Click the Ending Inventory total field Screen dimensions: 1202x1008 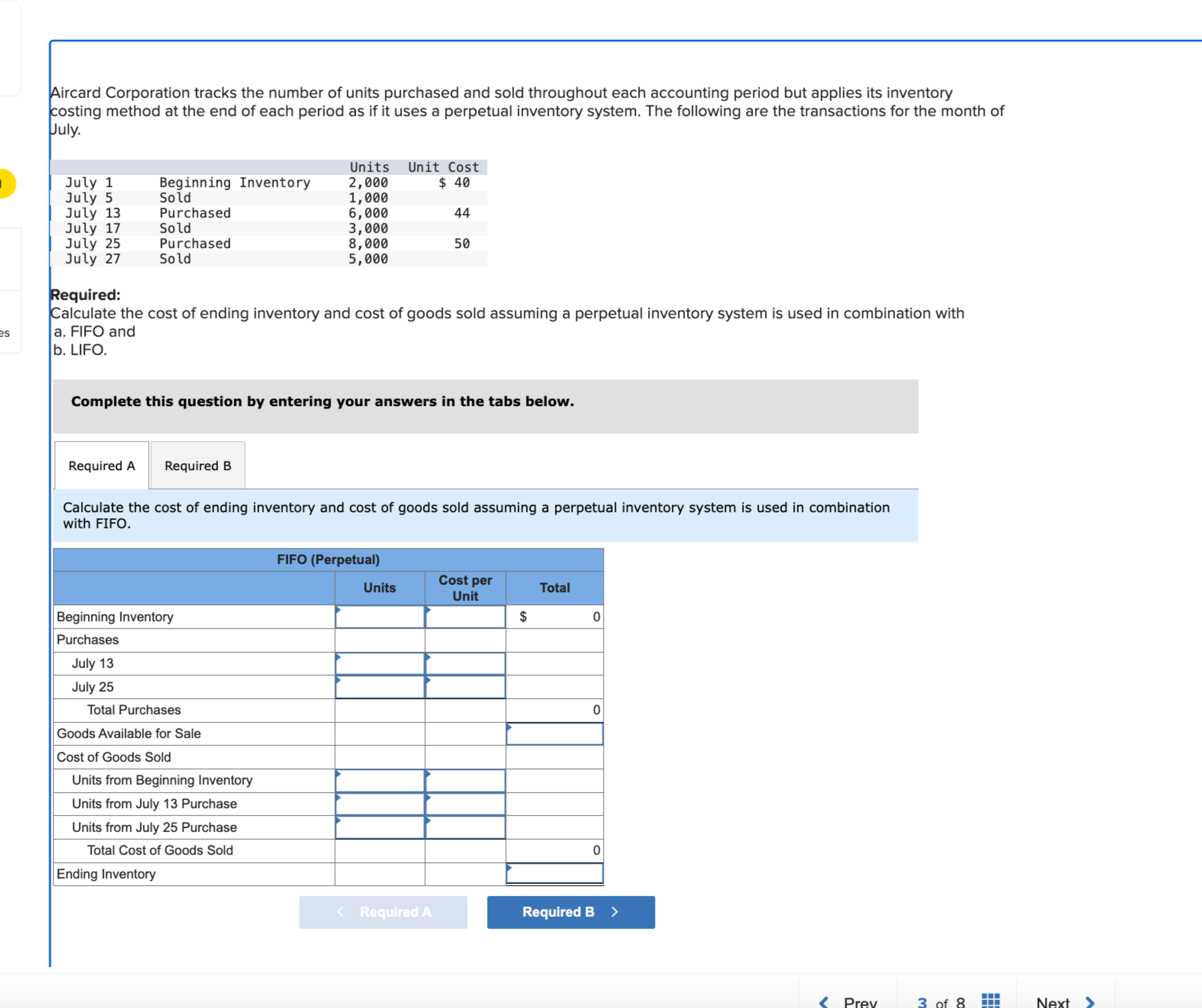click(x=554, y=874)
